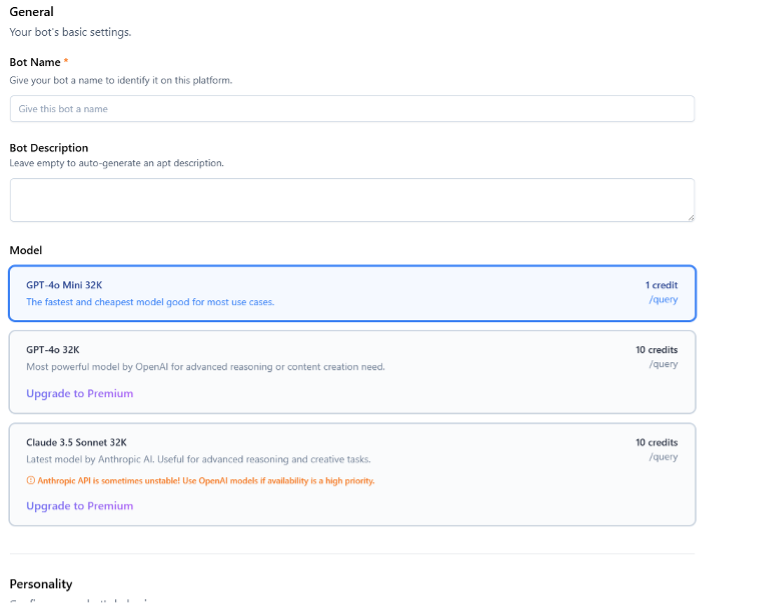Click the Personality section heading
The height and width of the screenshot is (605, 758).
[41, 583]
